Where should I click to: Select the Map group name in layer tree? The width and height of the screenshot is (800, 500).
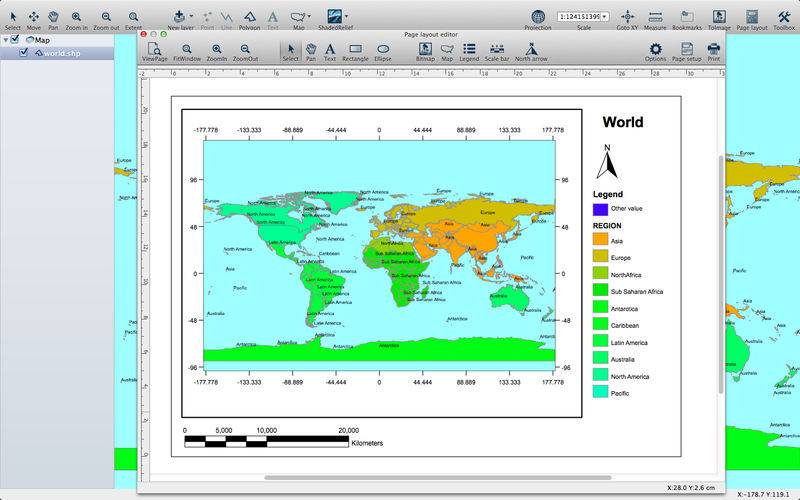(42, 40)
